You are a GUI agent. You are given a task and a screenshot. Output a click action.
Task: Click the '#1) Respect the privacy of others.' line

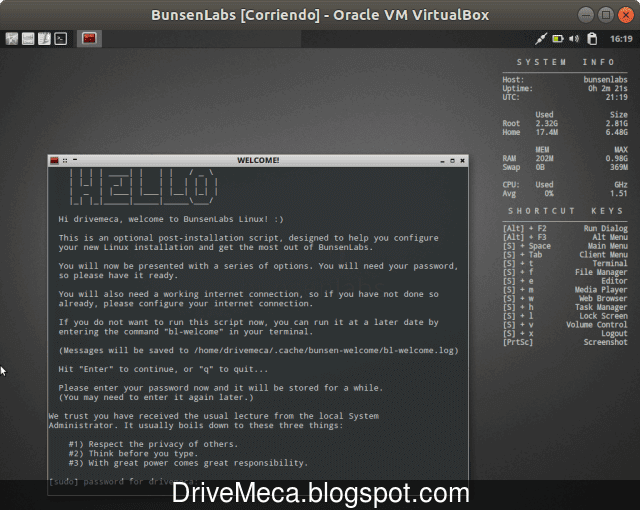click(x=153, y=444)
